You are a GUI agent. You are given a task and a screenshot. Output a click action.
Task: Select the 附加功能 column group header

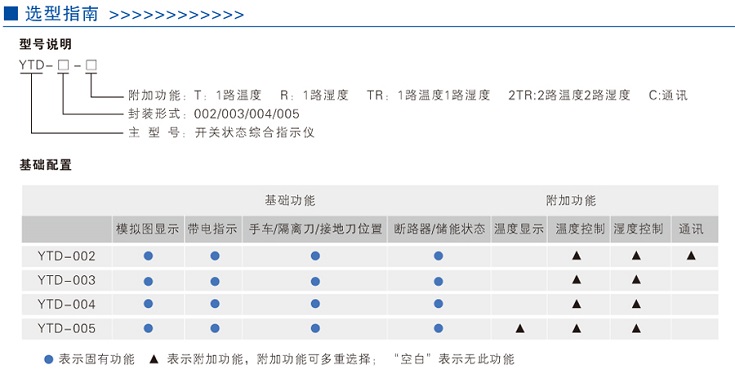571,201
